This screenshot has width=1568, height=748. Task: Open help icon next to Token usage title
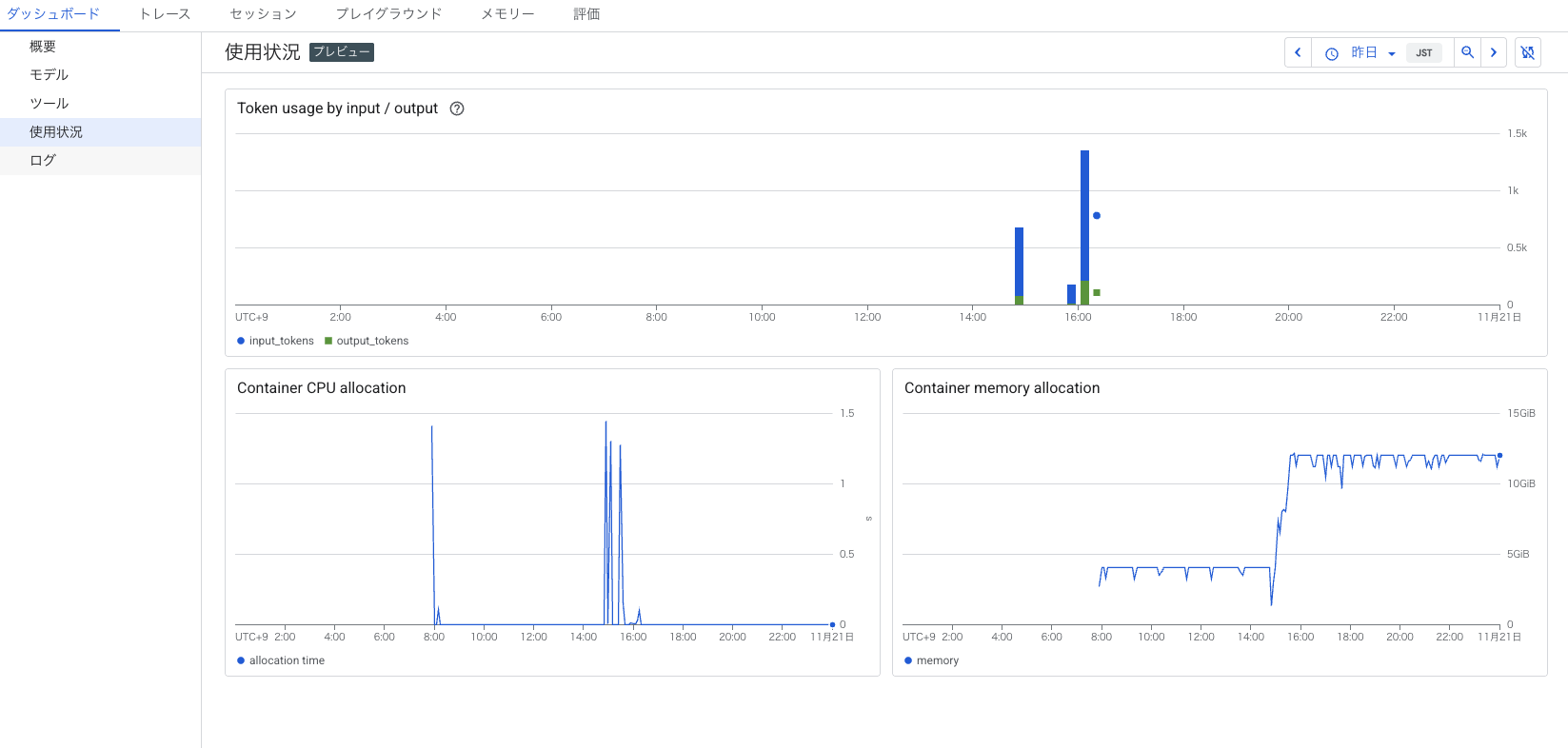pos(457,108)
